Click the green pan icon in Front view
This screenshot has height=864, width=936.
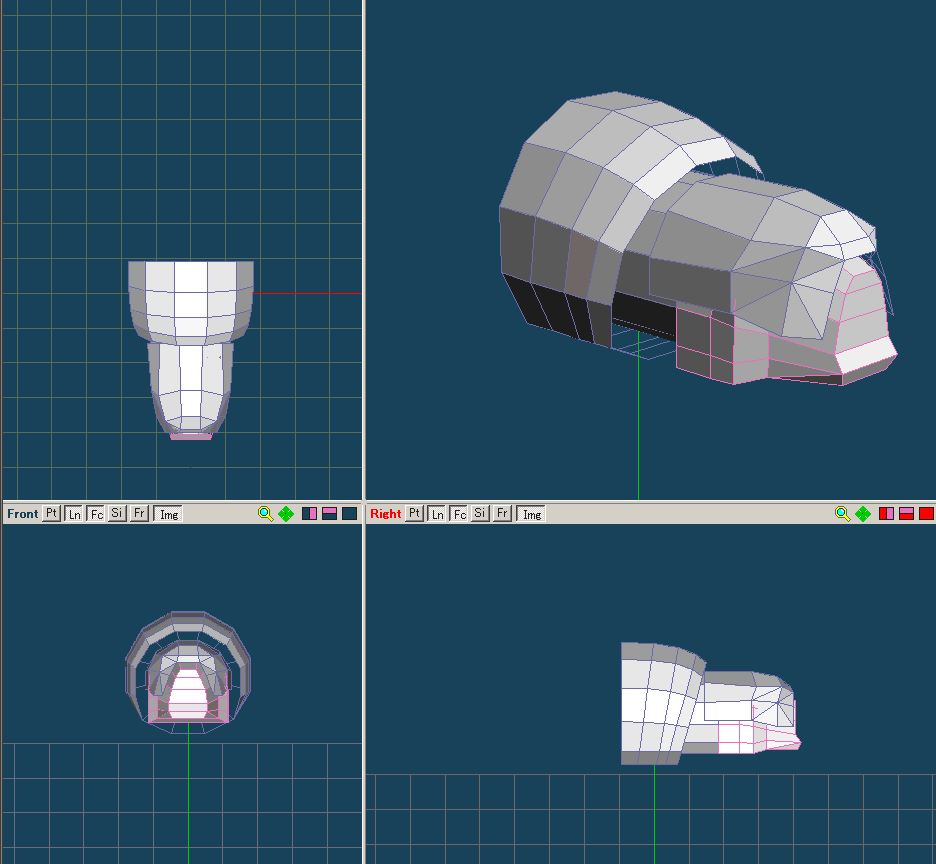coord(286,514)
